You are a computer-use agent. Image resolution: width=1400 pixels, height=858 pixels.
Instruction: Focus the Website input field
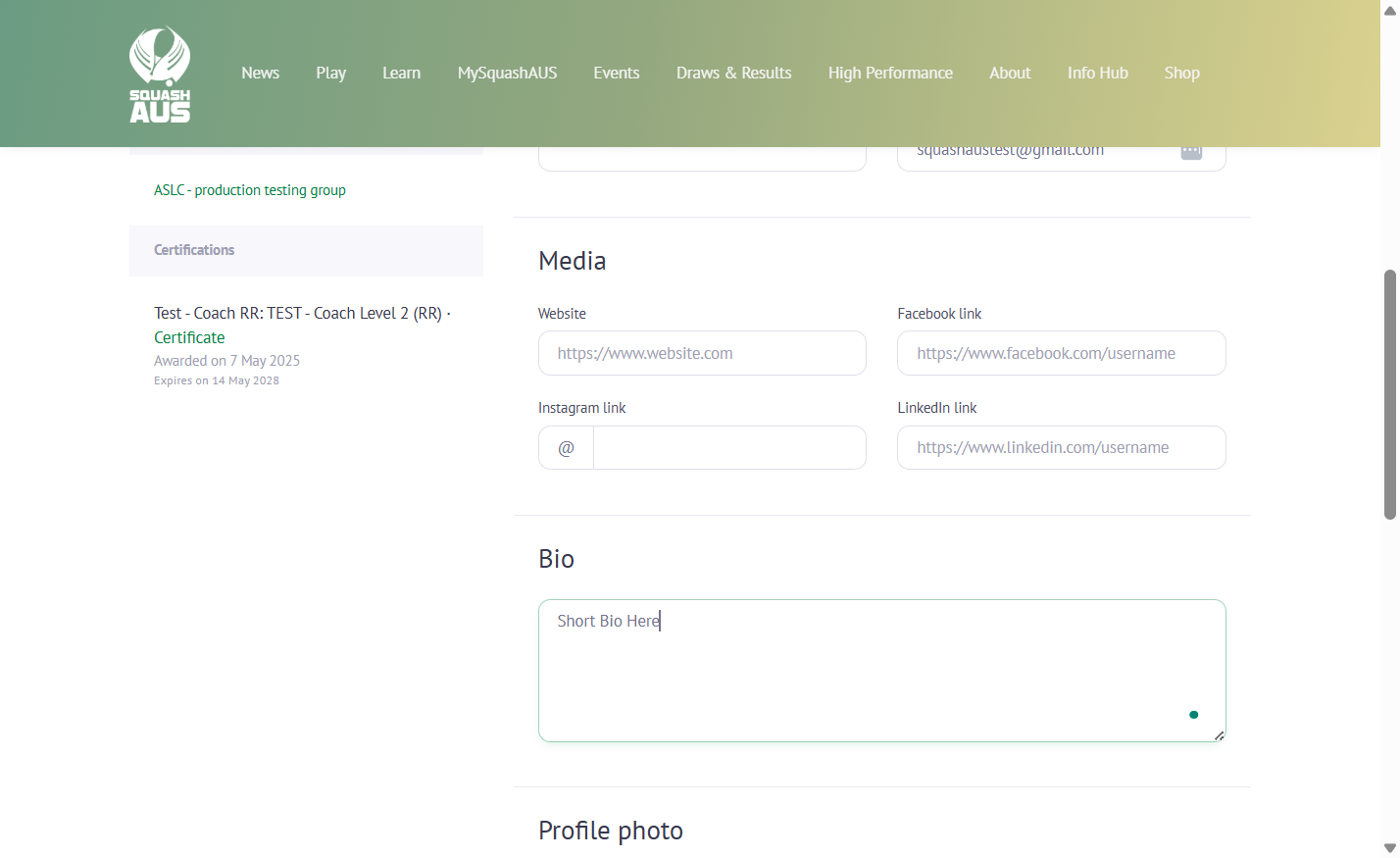(x=702, y=353)
